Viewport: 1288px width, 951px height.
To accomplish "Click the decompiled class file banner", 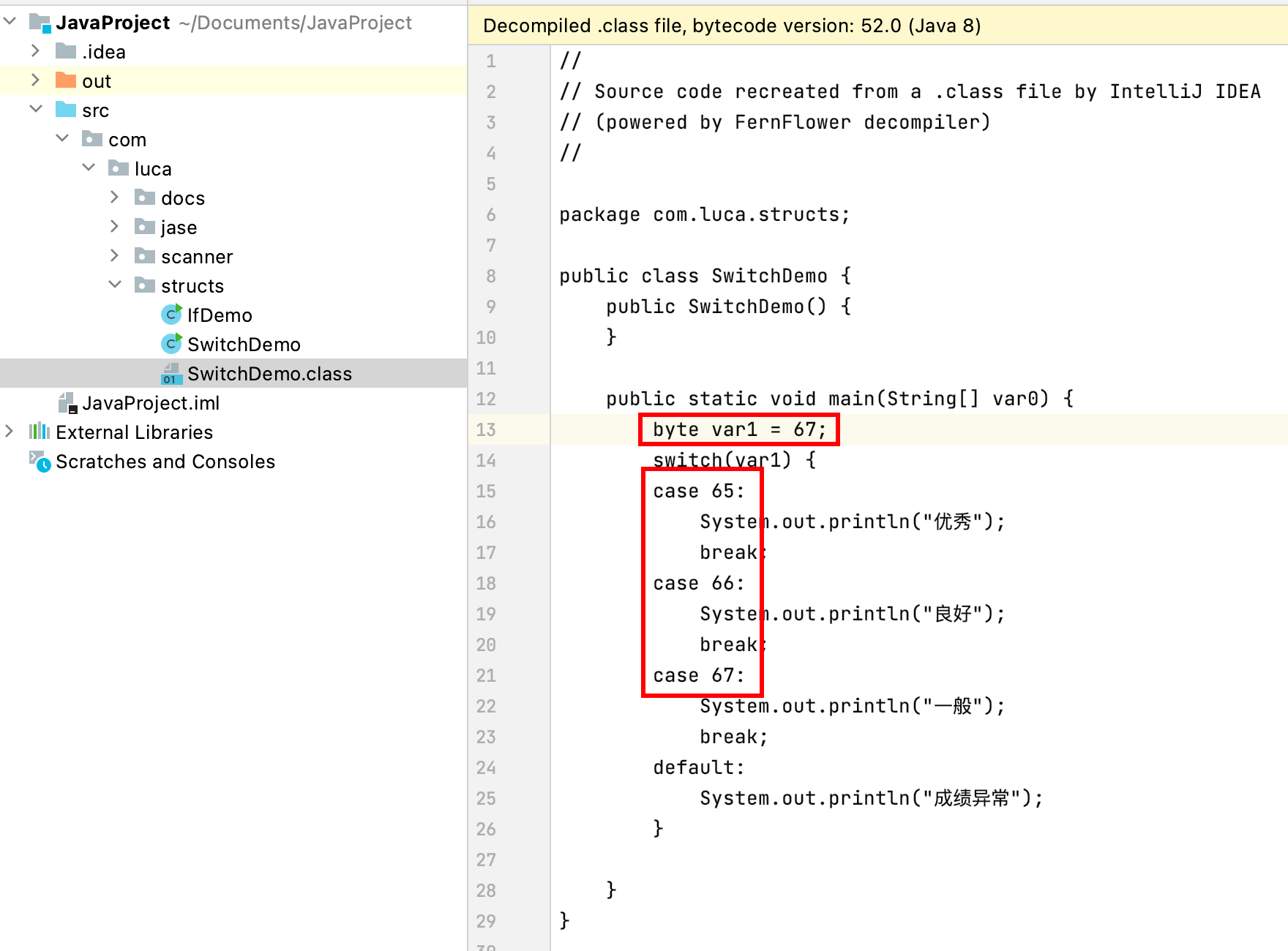I will (877, 26).
